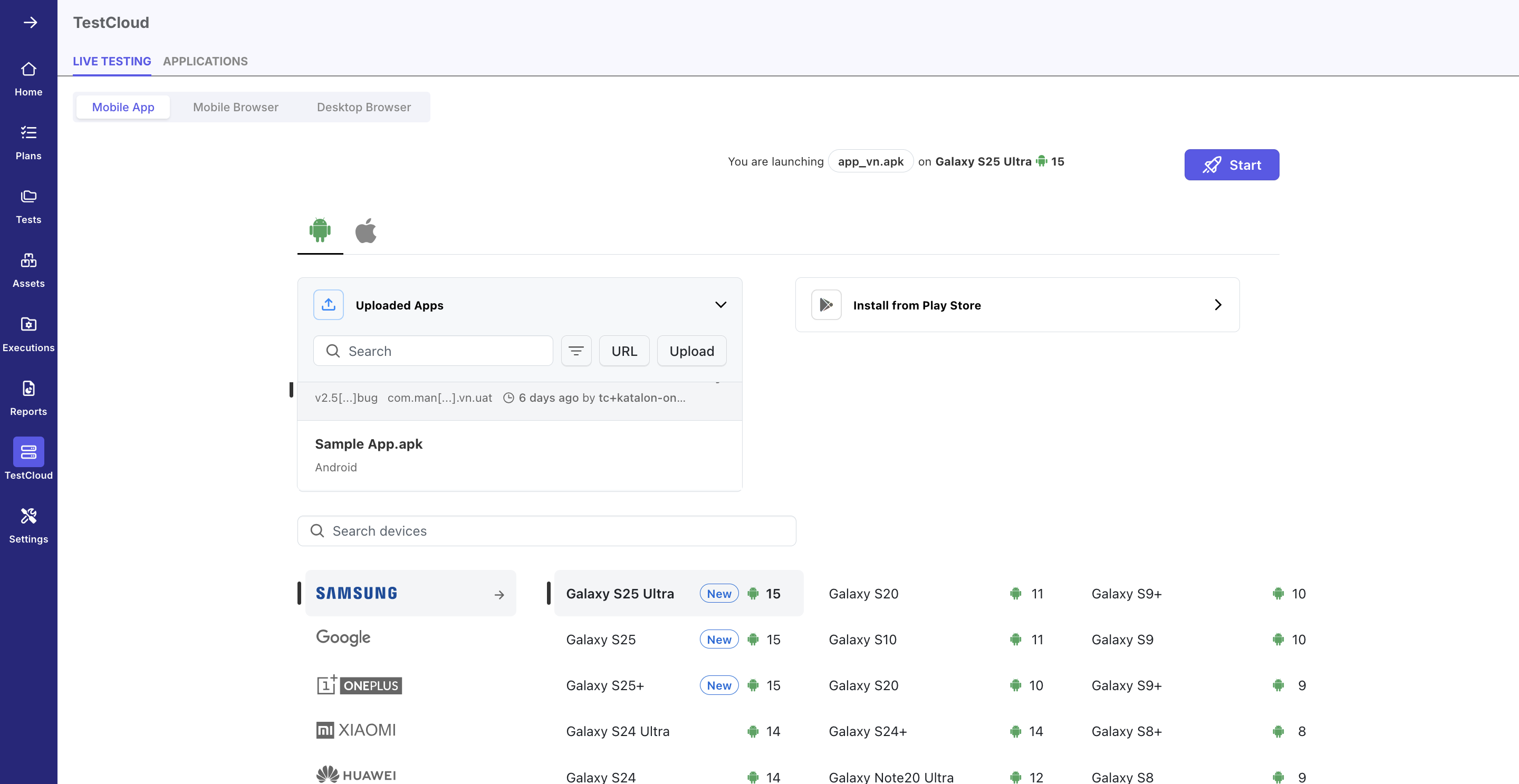This screenshot has height=784, width=1519.
Task: Select the v2.5 bug app row
Action: coord(520,401)
